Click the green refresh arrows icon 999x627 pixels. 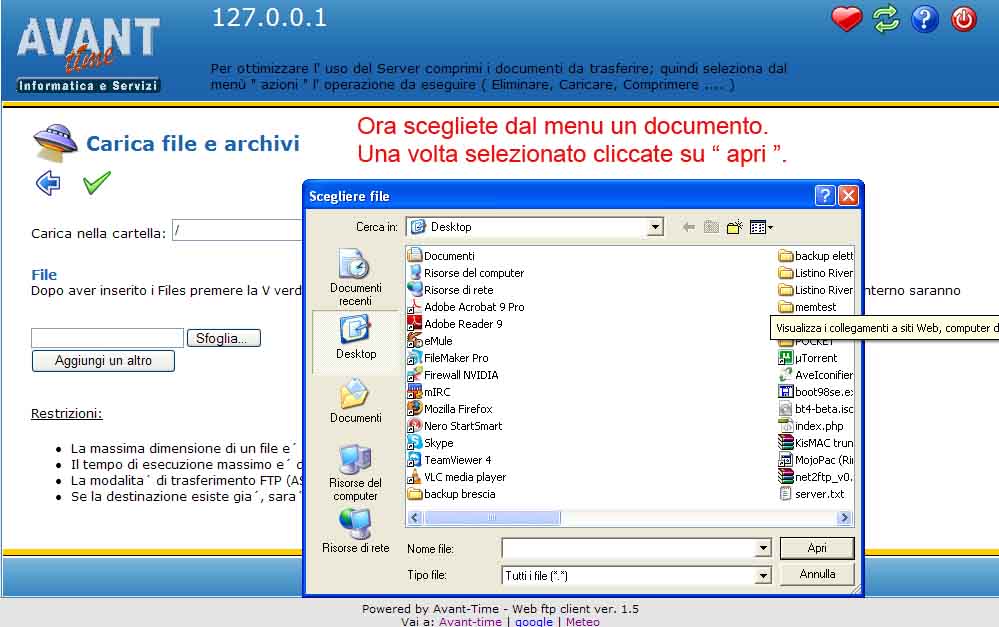coord(886,19)
